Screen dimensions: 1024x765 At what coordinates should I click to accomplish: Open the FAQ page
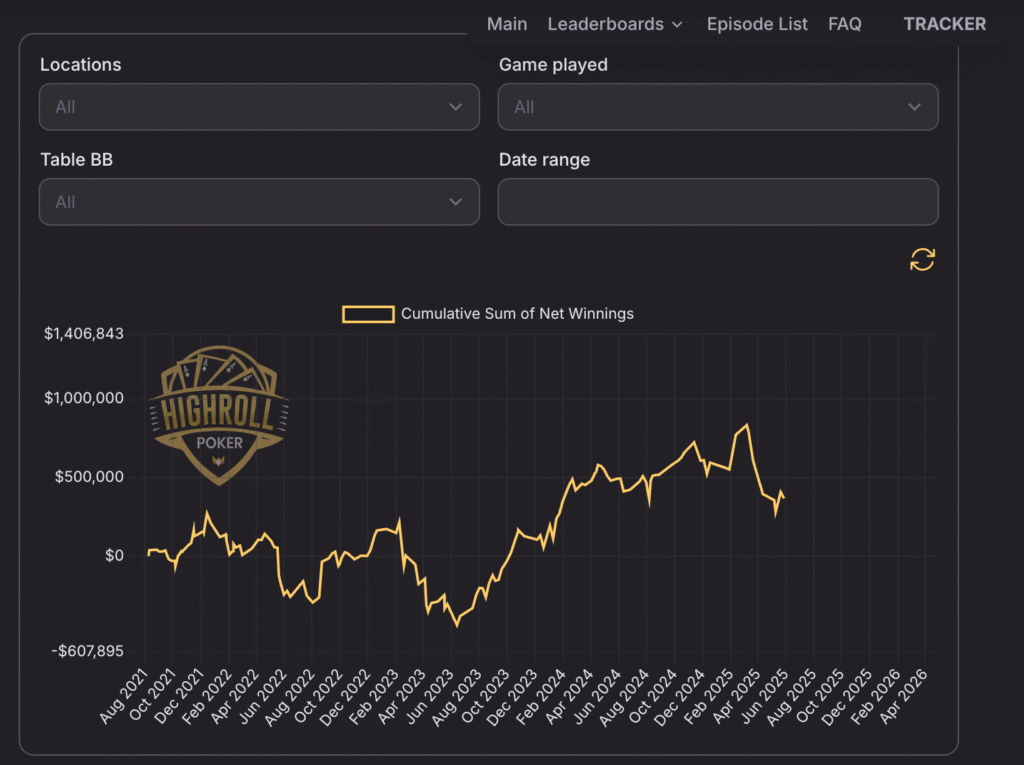[844, 24]
